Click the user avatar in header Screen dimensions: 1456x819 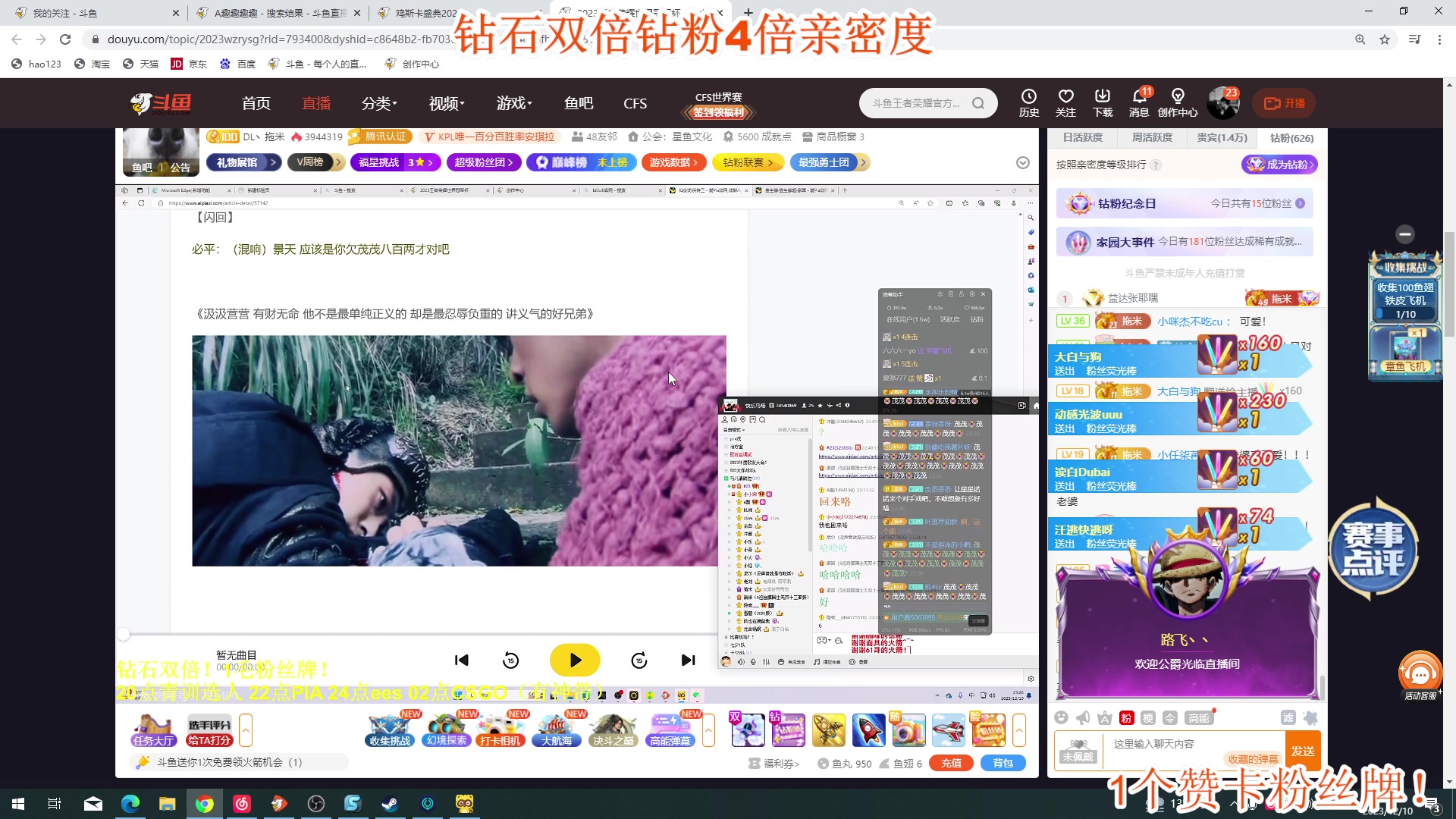pos(1222,103)
